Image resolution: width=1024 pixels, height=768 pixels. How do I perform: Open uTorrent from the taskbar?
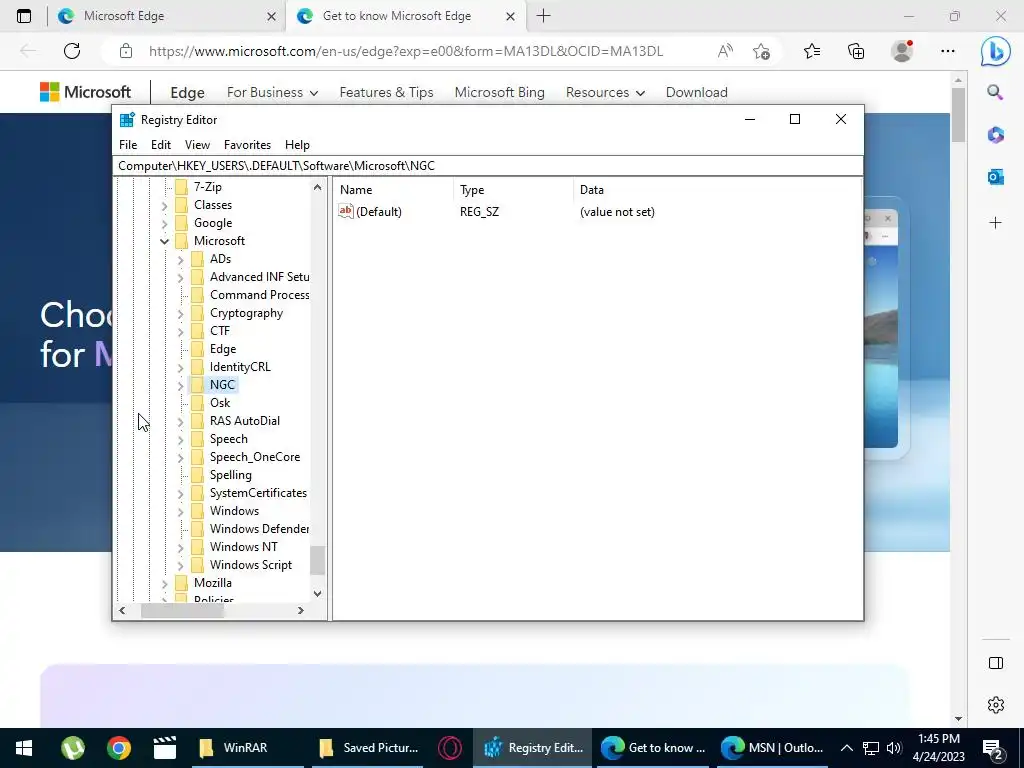(x=72, y=748)
